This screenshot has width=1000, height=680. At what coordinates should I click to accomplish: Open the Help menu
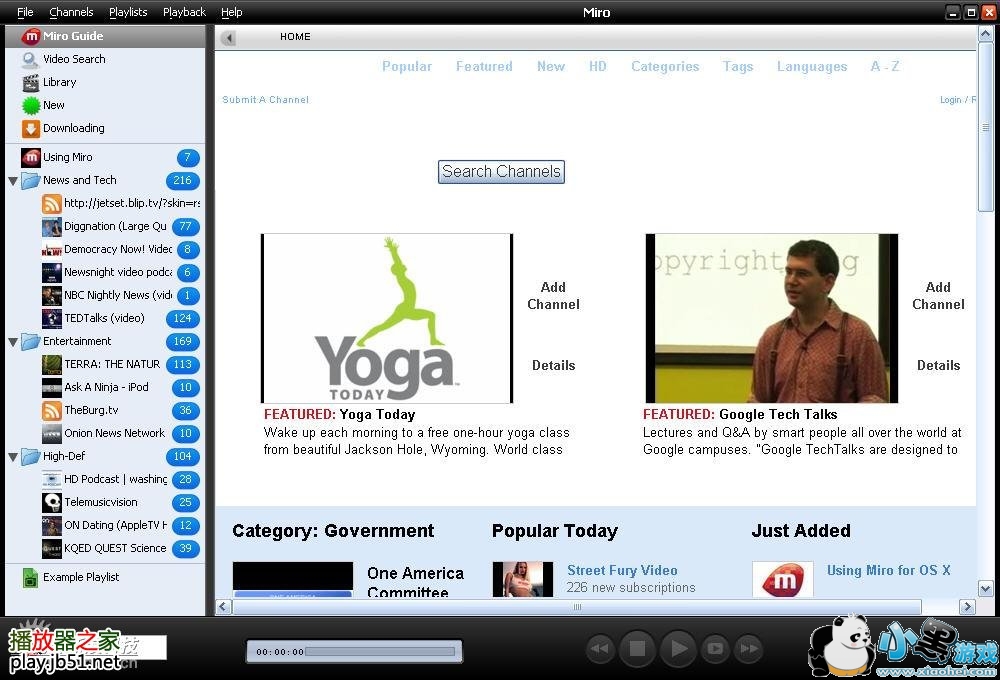[x=232, y=12]
